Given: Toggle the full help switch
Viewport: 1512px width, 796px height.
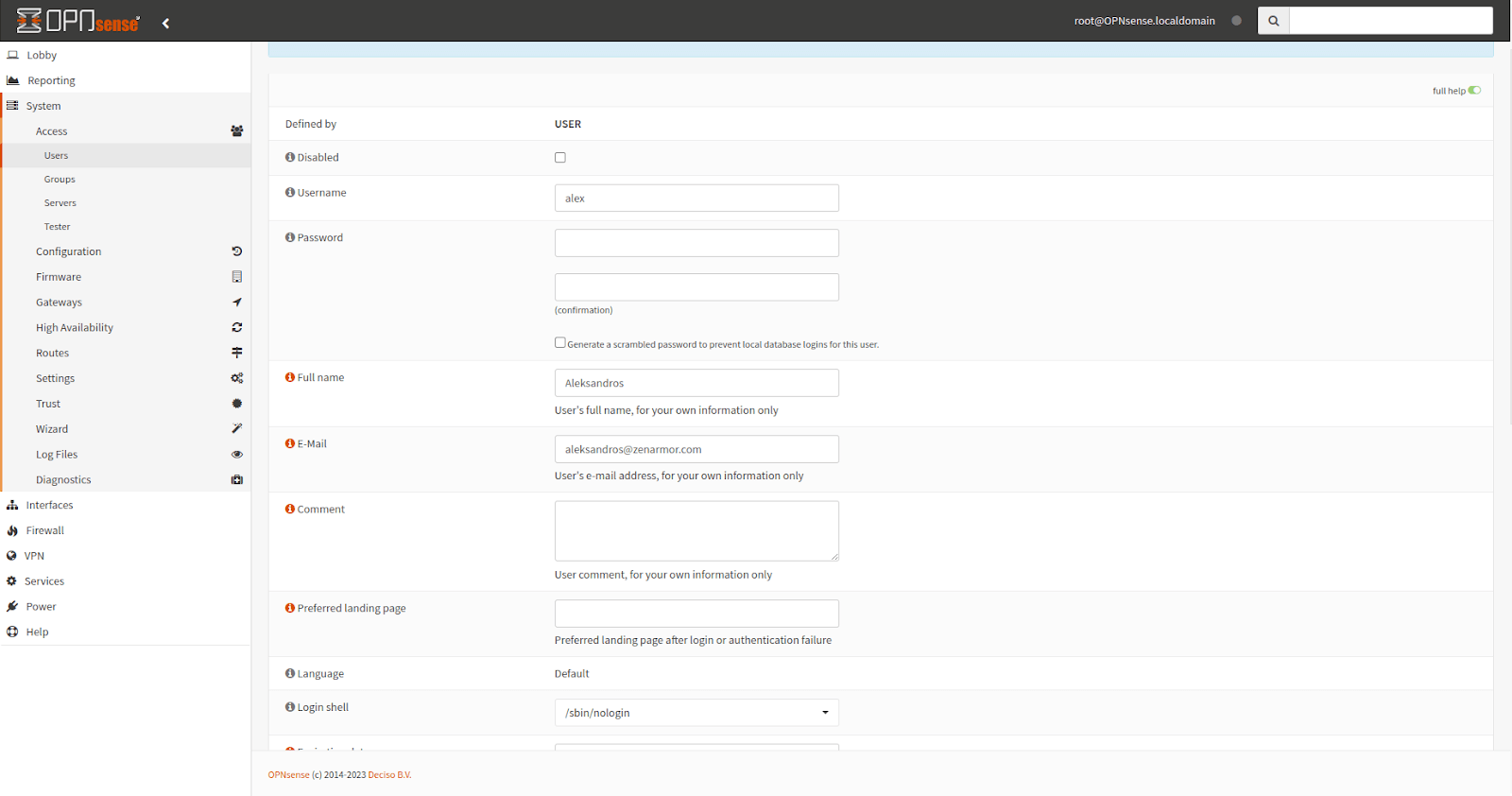Looking at the screenshot, I should pyautogui.click(x=1474, y=91).
